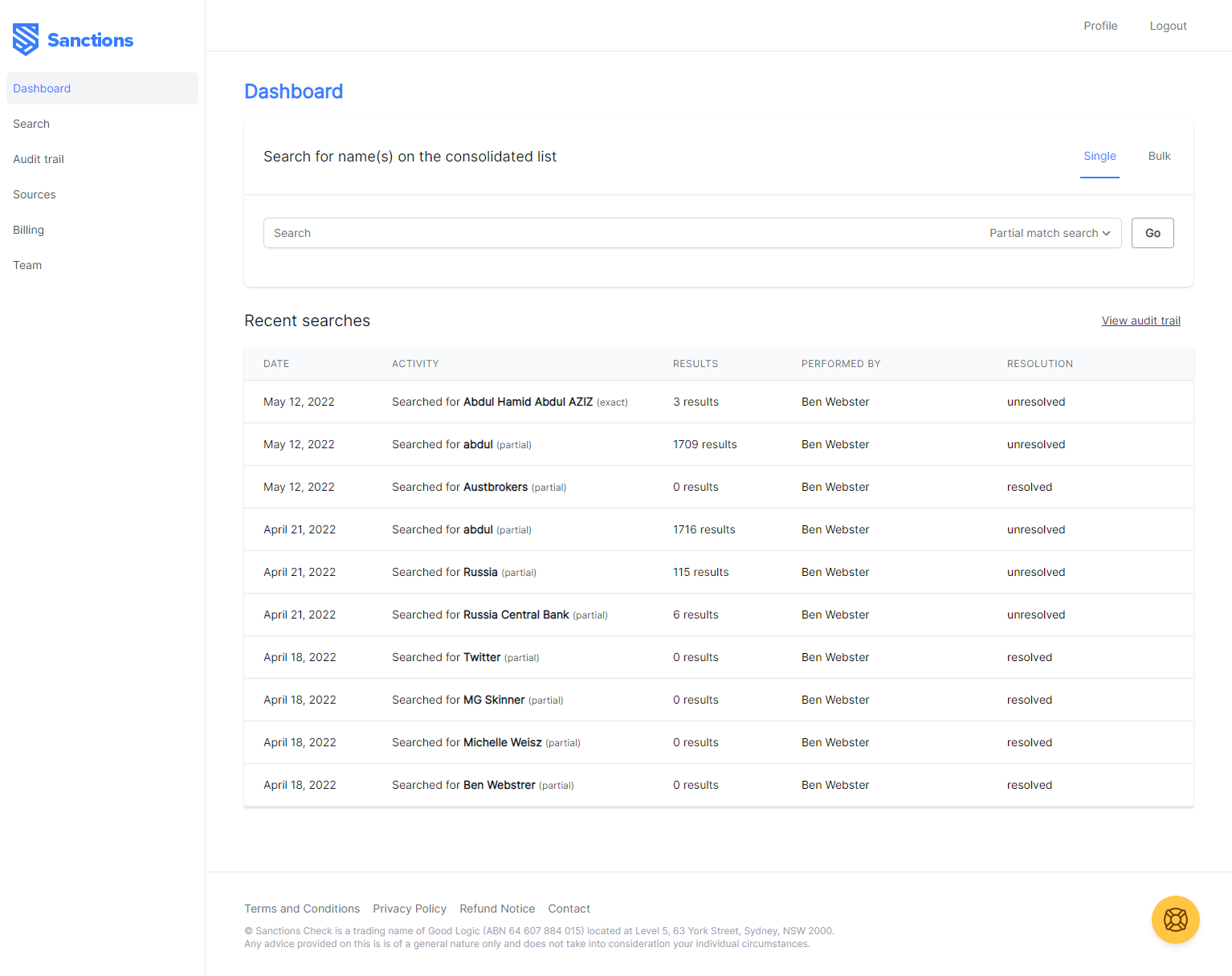
Task: Navigate to the Billing page
Action: 29,230
